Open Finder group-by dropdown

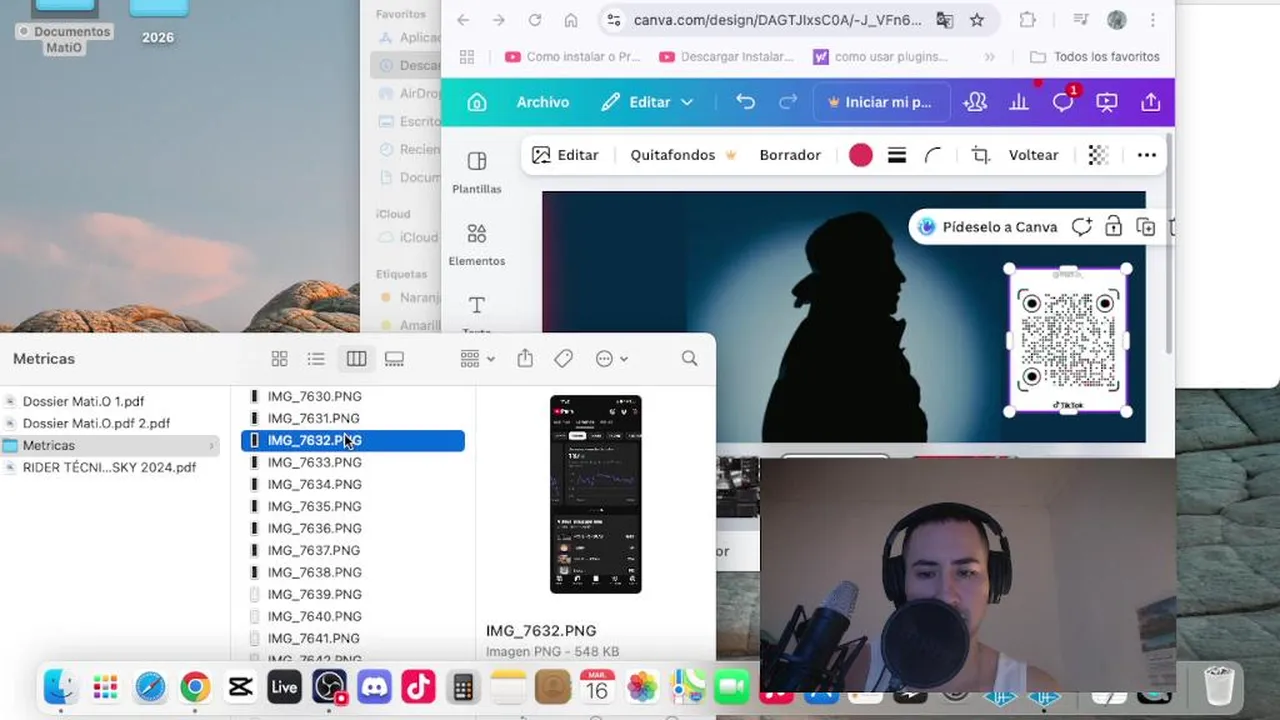477,358
